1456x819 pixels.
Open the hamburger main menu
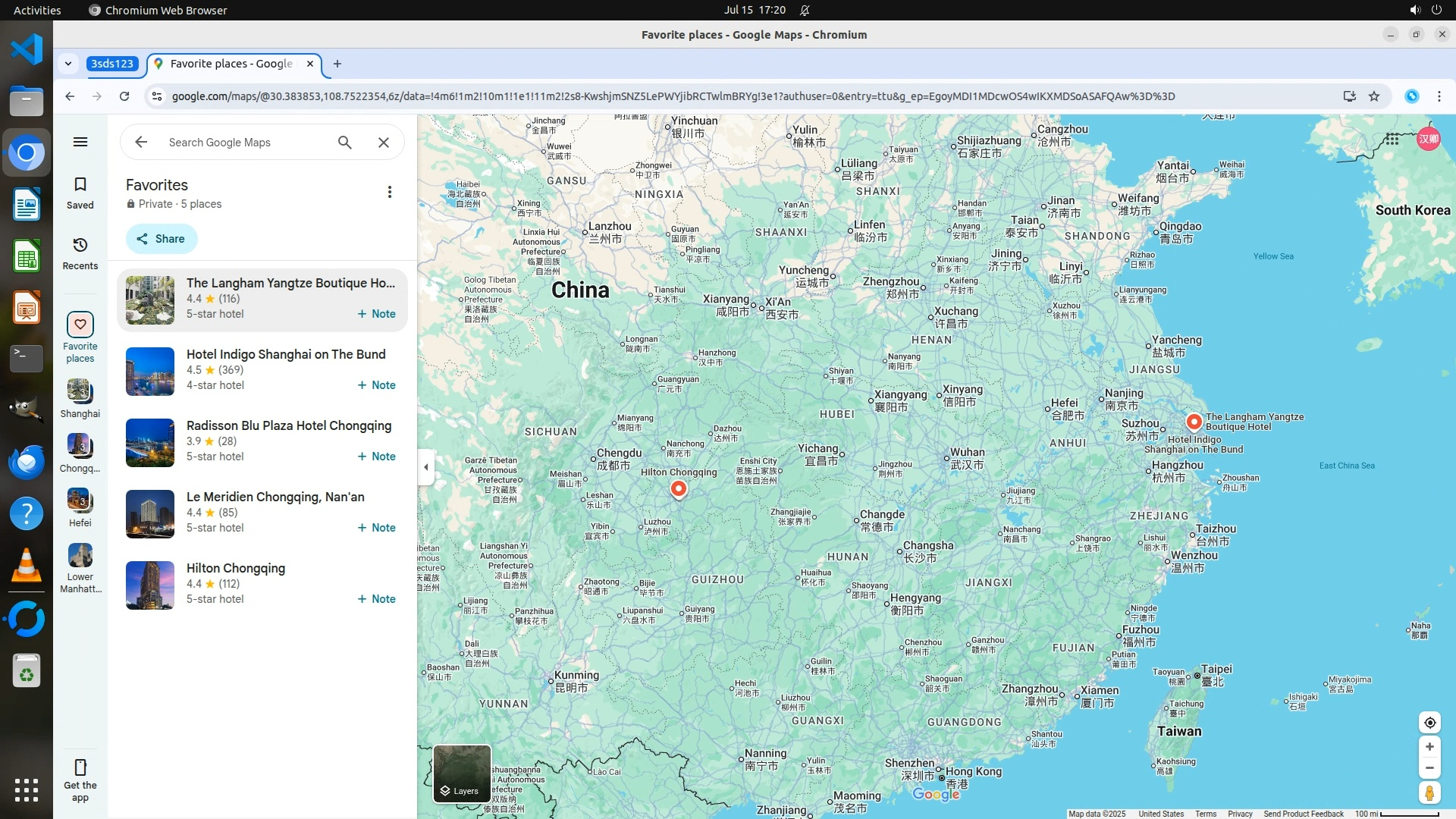click(x=80, y=142)
